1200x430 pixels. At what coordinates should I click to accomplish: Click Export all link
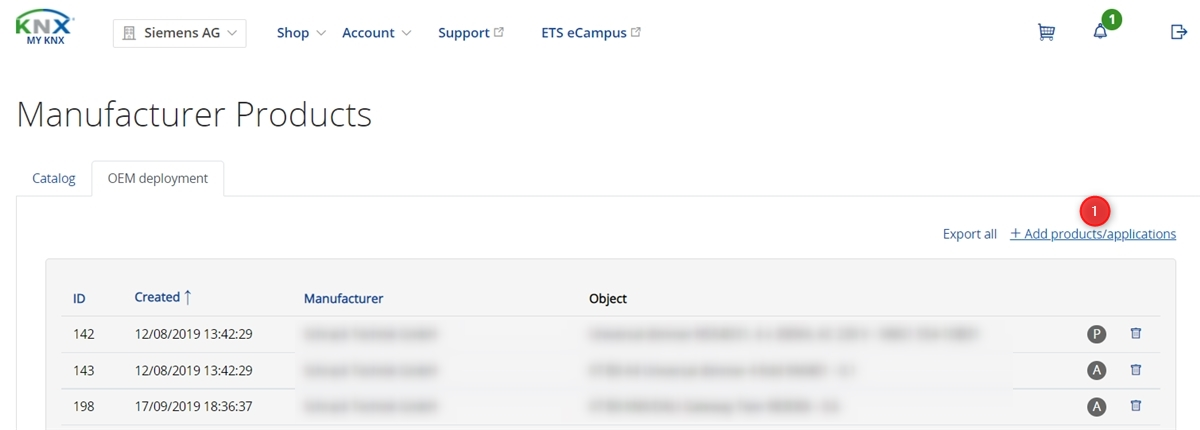(970, 234)
